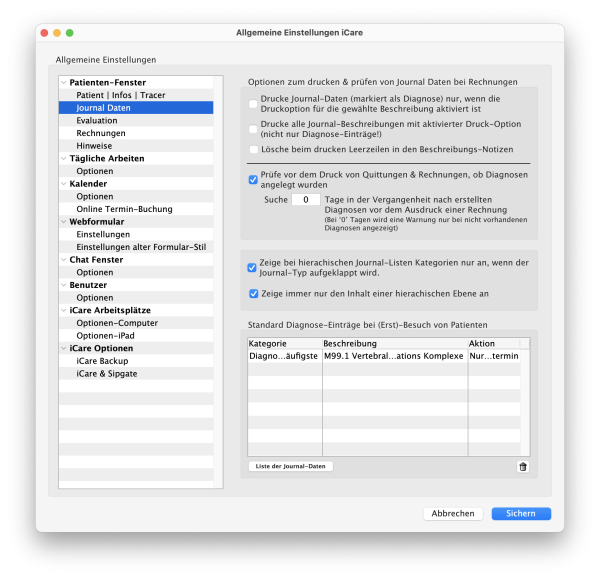
Task: Open Patient | Infos | Tracer settings
Action: (121, 95)
